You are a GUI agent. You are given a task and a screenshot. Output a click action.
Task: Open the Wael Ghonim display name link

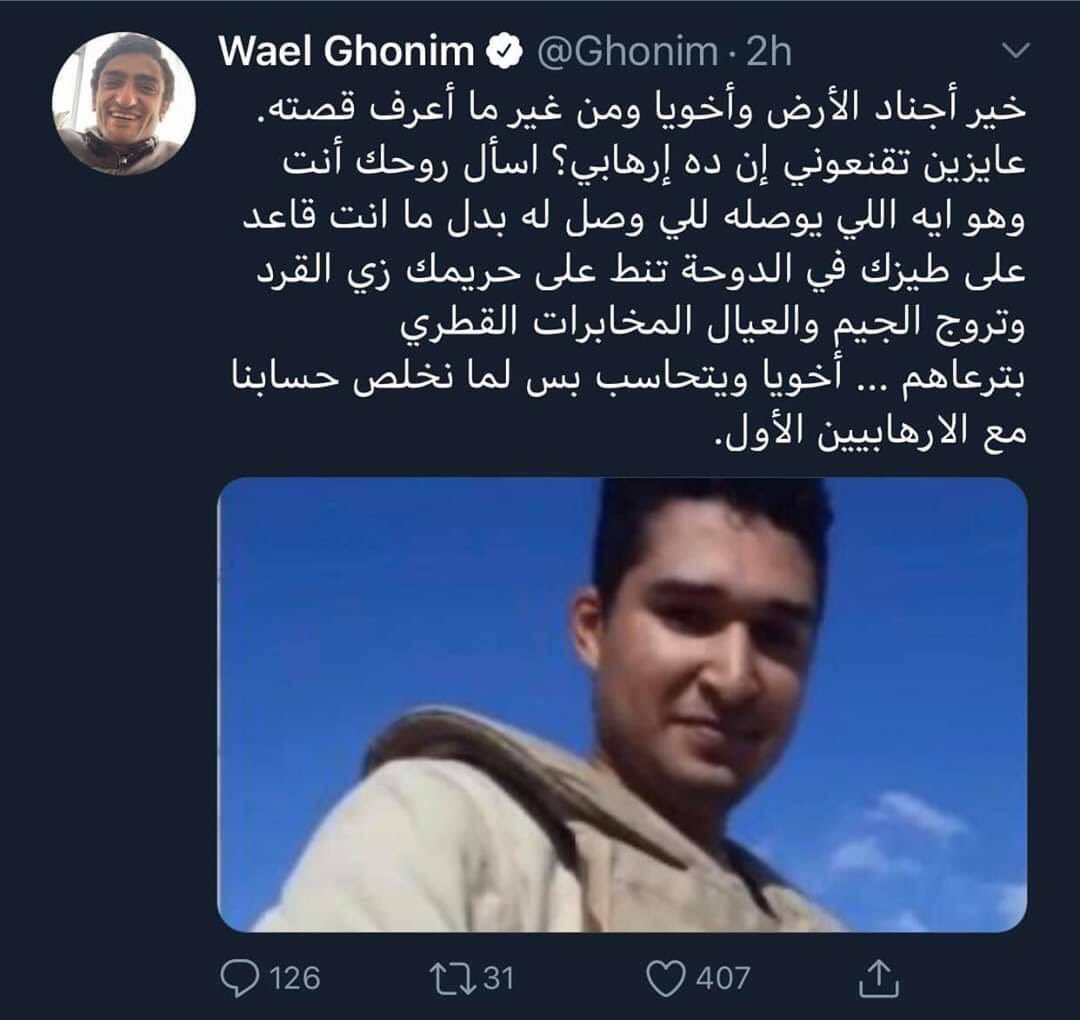click(347, 52)
